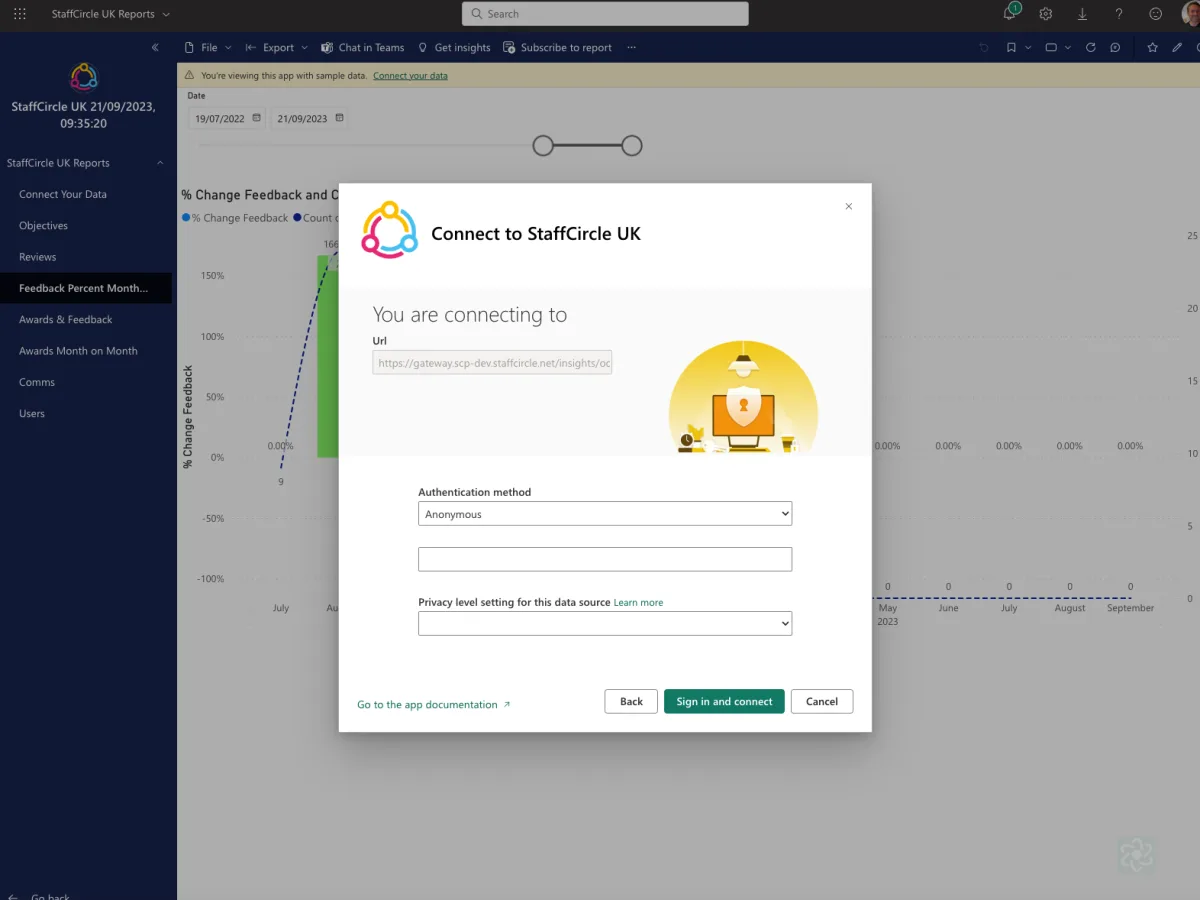Click Connect your data link in banner
Viewport: 1200px width, 900px height.
pyautogui.click(x=410, y=76)
